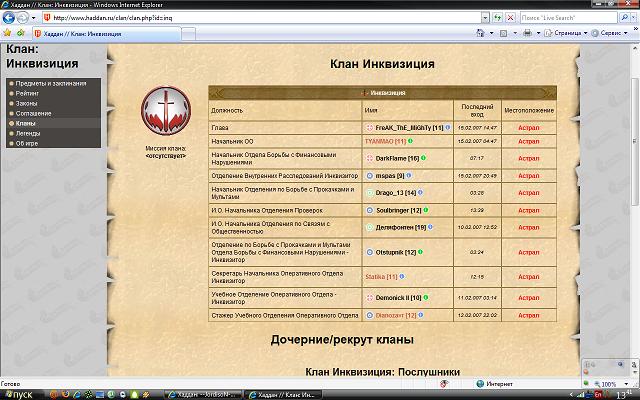This screenshot has width=640, height=400.
Task: Click the clan badge icon before Drago_13
Action: click(x=370, y=192)
